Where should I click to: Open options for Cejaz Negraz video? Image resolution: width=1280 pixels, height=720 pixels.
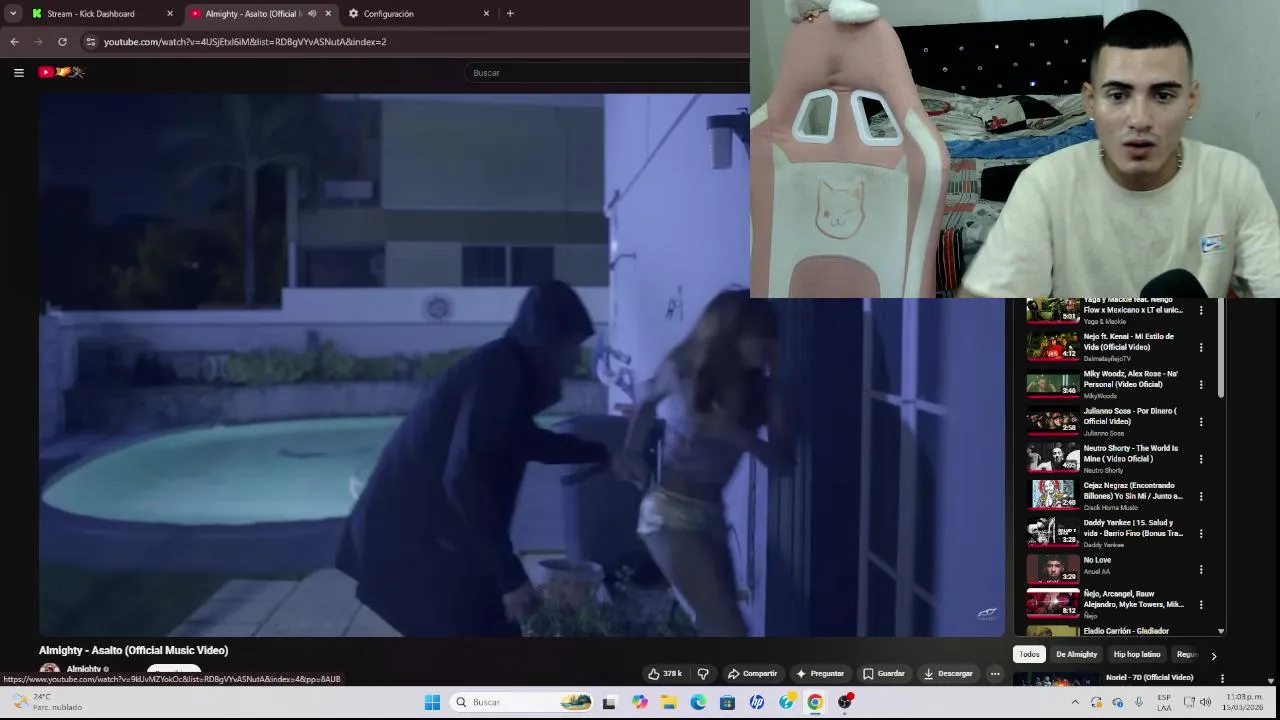click(1201, 496)
